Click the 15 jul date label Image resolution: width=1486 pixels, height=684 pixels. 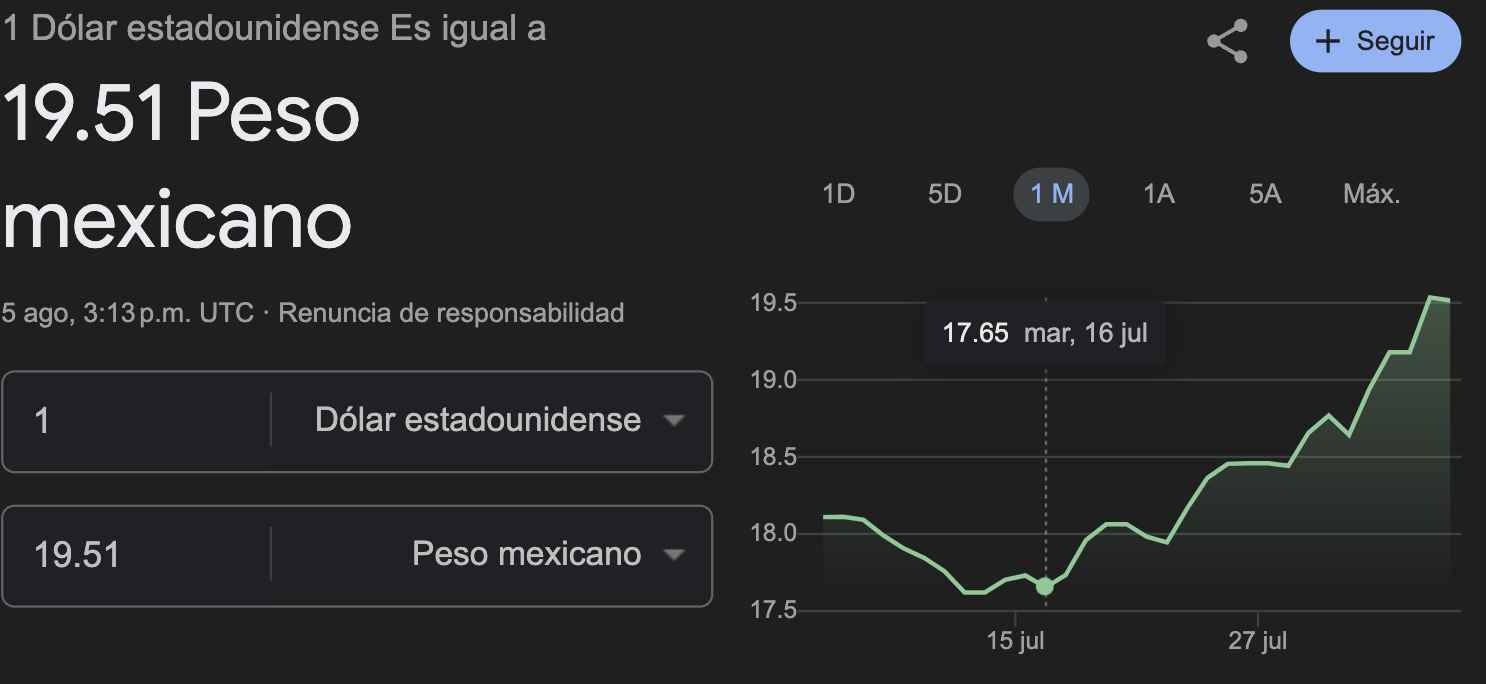1016,641
